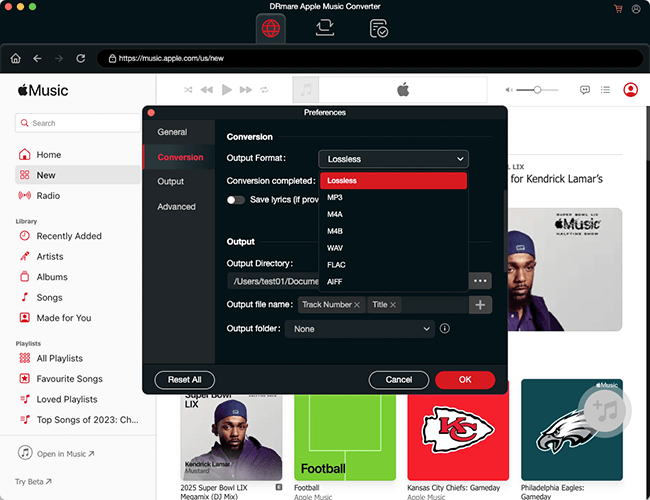Skip to next track
The image size is (650, 500).
tap(246, 90)
